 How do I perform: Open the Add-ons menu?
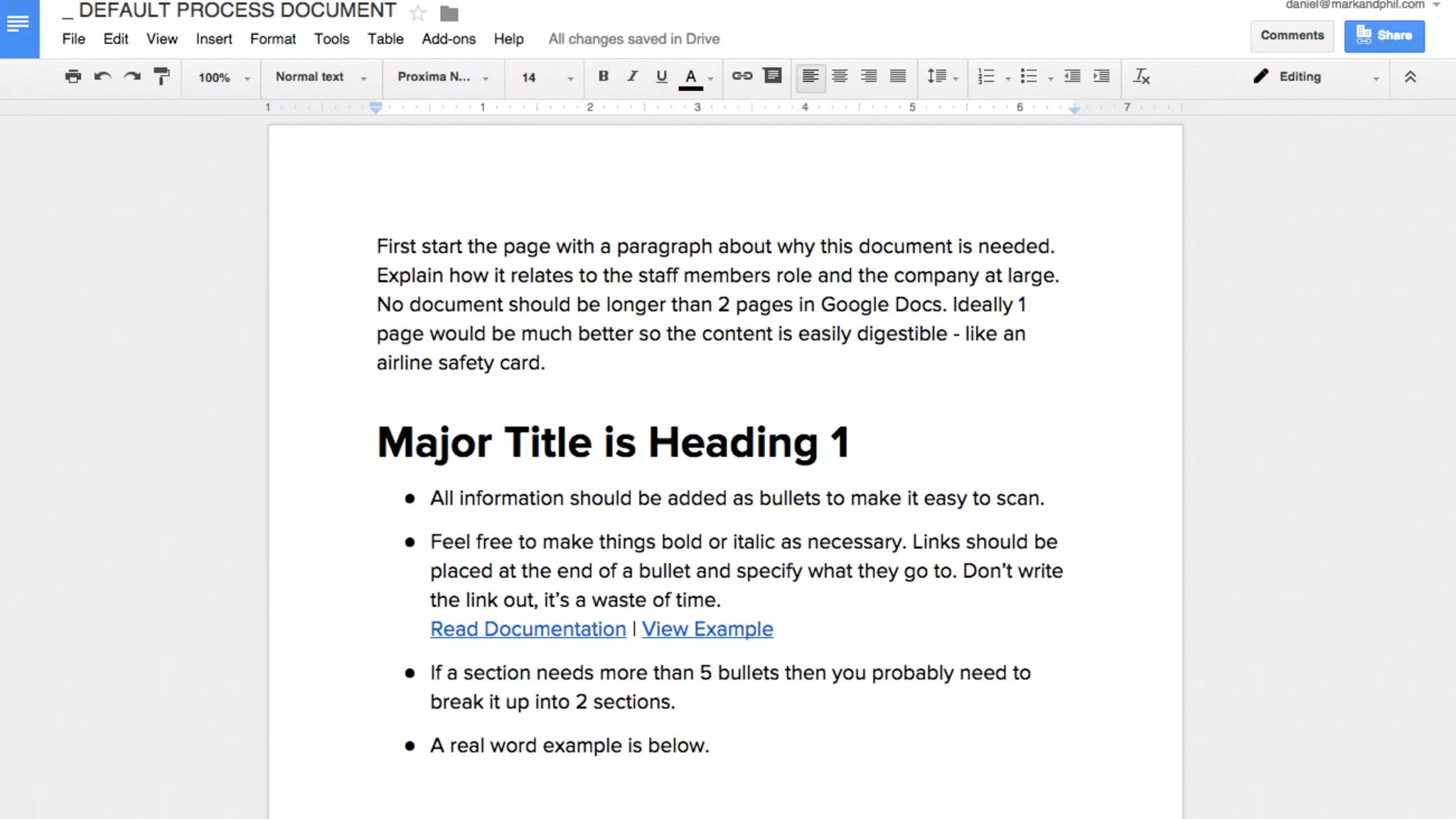coord(448,39)
